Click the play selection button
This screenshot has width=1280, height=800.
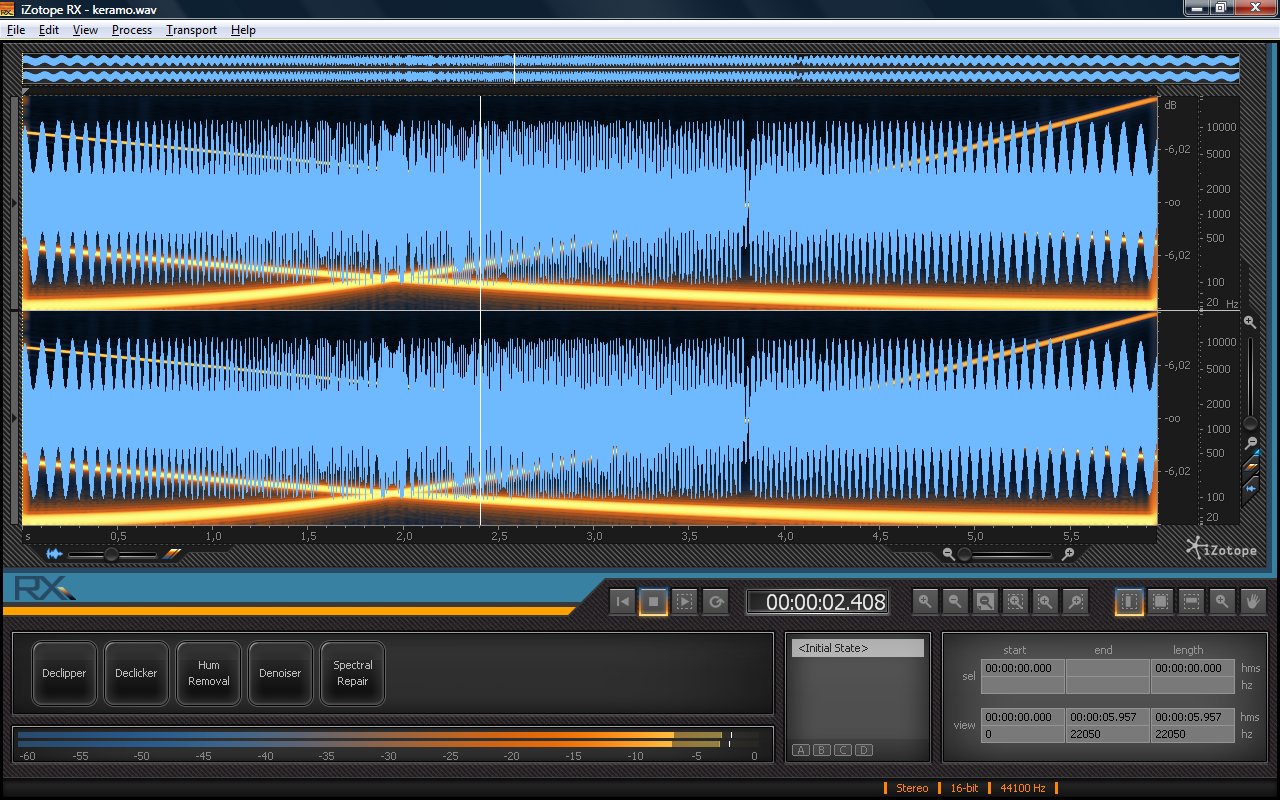(x=685, y=602)
